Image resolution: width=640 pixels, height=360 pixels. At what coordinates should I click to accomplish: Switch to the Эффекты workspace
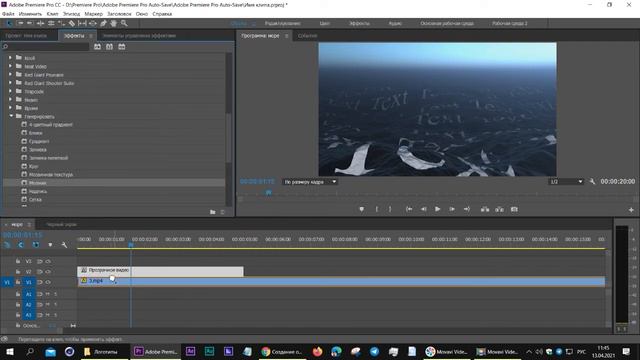pyautogui.click(x=359, y=24)
